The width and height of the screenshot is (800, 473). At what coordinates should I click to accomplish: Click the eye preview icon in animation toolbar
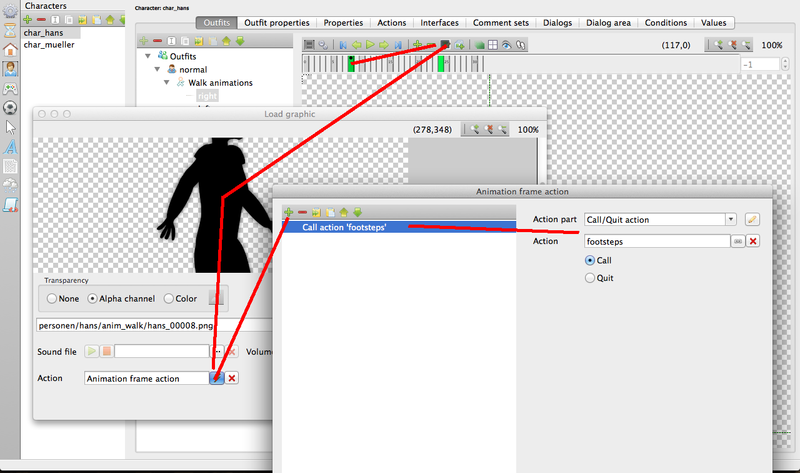coord(507,46)
